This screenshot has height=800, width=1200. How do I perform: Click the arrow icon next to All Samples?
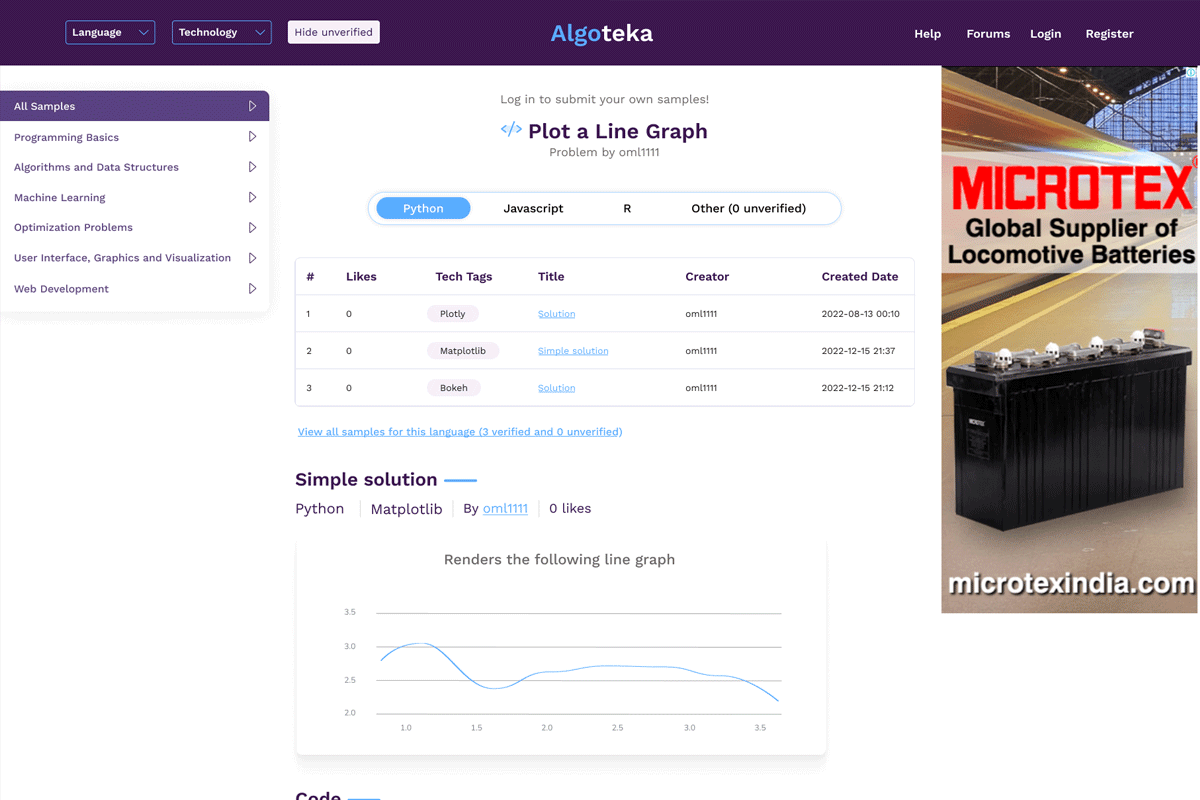[x=253, y=106]
